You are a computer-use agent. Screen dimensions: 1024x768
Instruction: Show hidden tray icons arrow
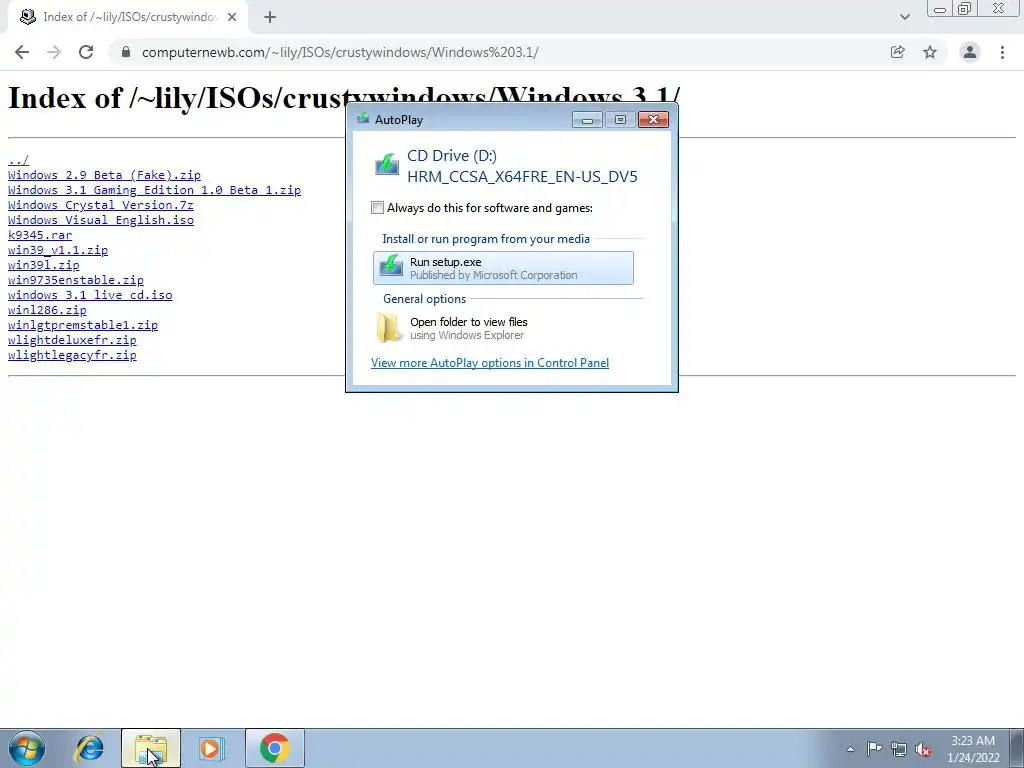pyautogui.click(x=850, y=749)
